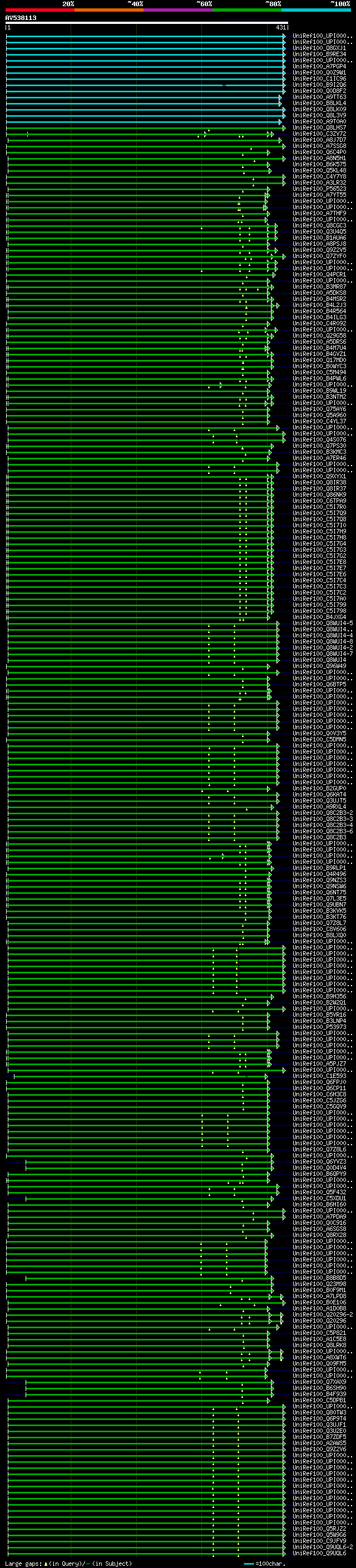356x1568 pixels.
Task: Click the UniRef100_B4JXG4 label
Action: coord(319,617)
